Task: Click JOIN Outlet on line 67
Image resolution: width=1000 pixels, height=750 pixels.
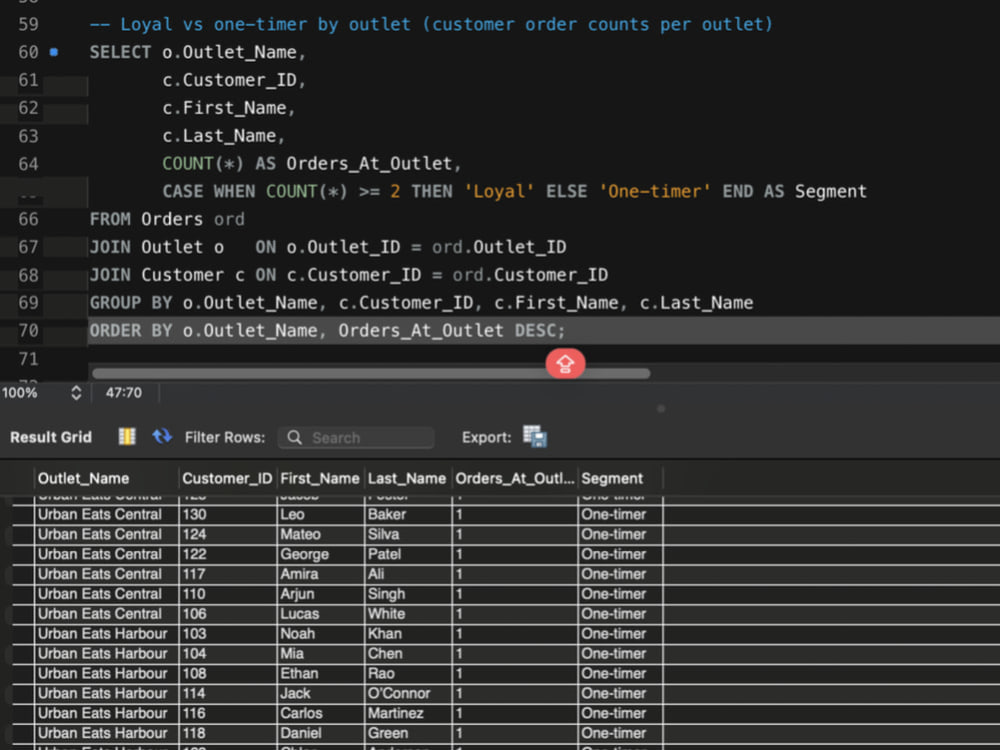Action: click(x=146, y=247)
